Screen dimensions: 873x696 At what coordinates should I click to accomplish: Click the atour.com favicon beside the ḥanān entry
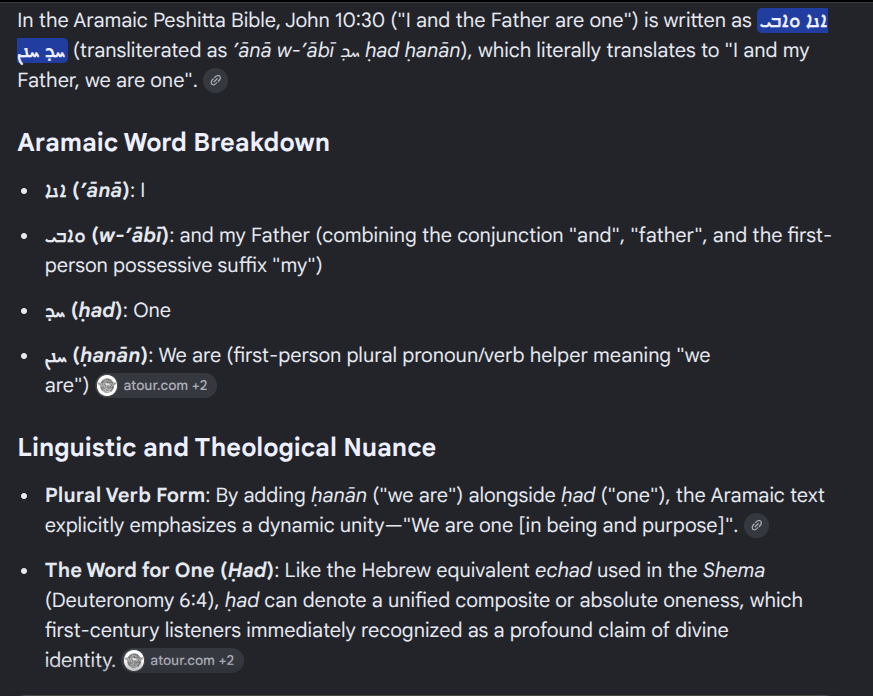(107, 385)
